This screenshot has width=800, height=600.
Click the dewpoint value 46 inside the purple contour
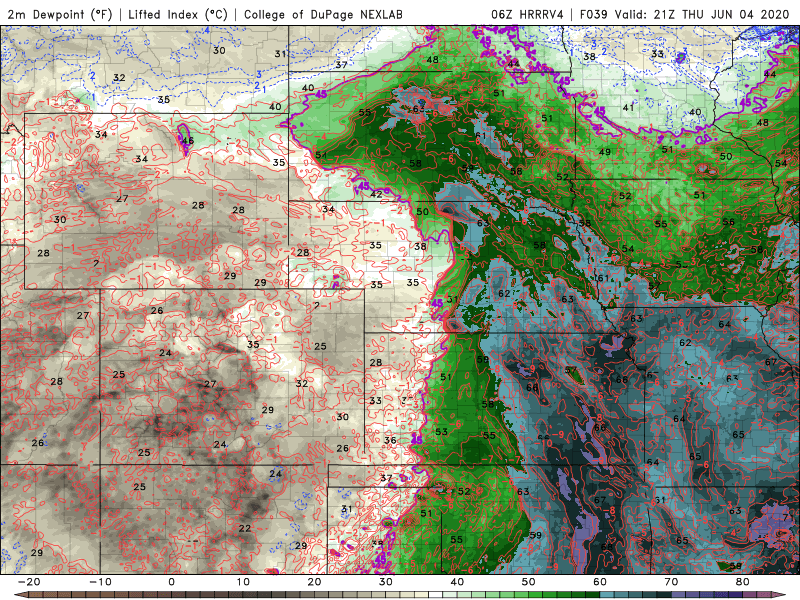[188, 141]
